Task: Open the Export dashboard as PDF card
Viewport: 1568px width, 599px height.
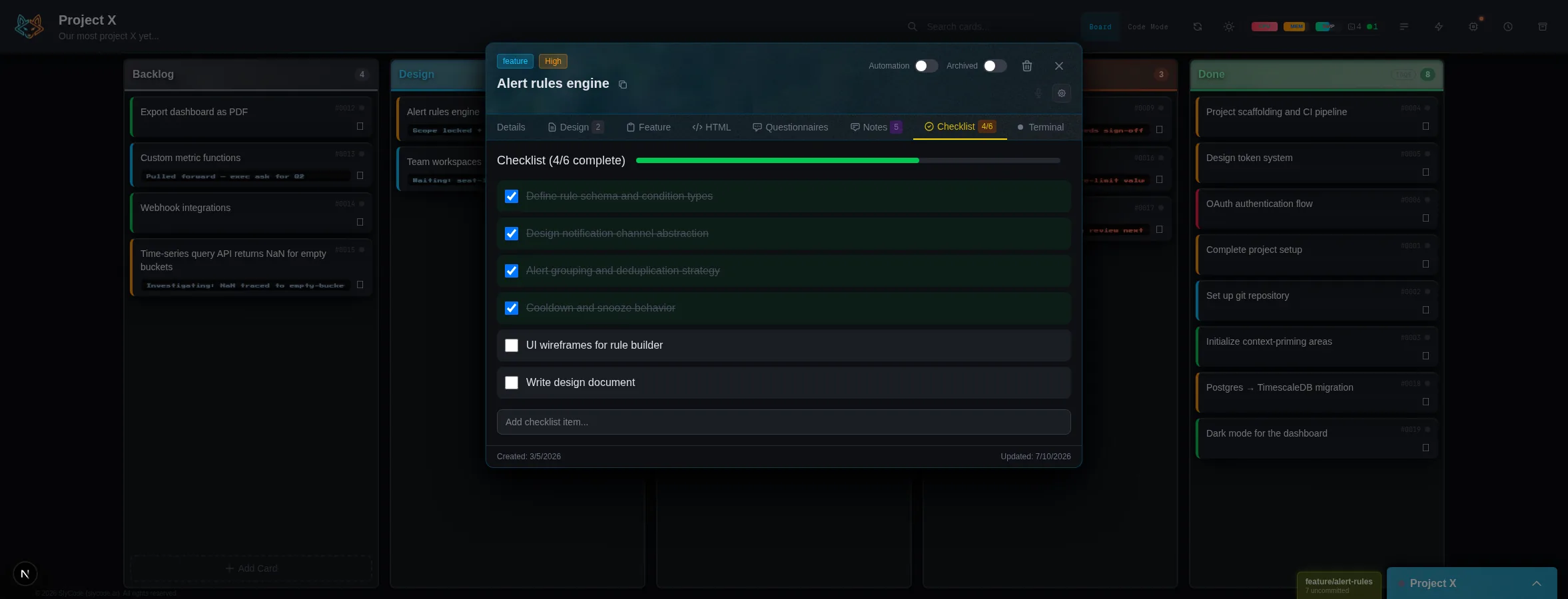Action: click(x=251, y=117)
